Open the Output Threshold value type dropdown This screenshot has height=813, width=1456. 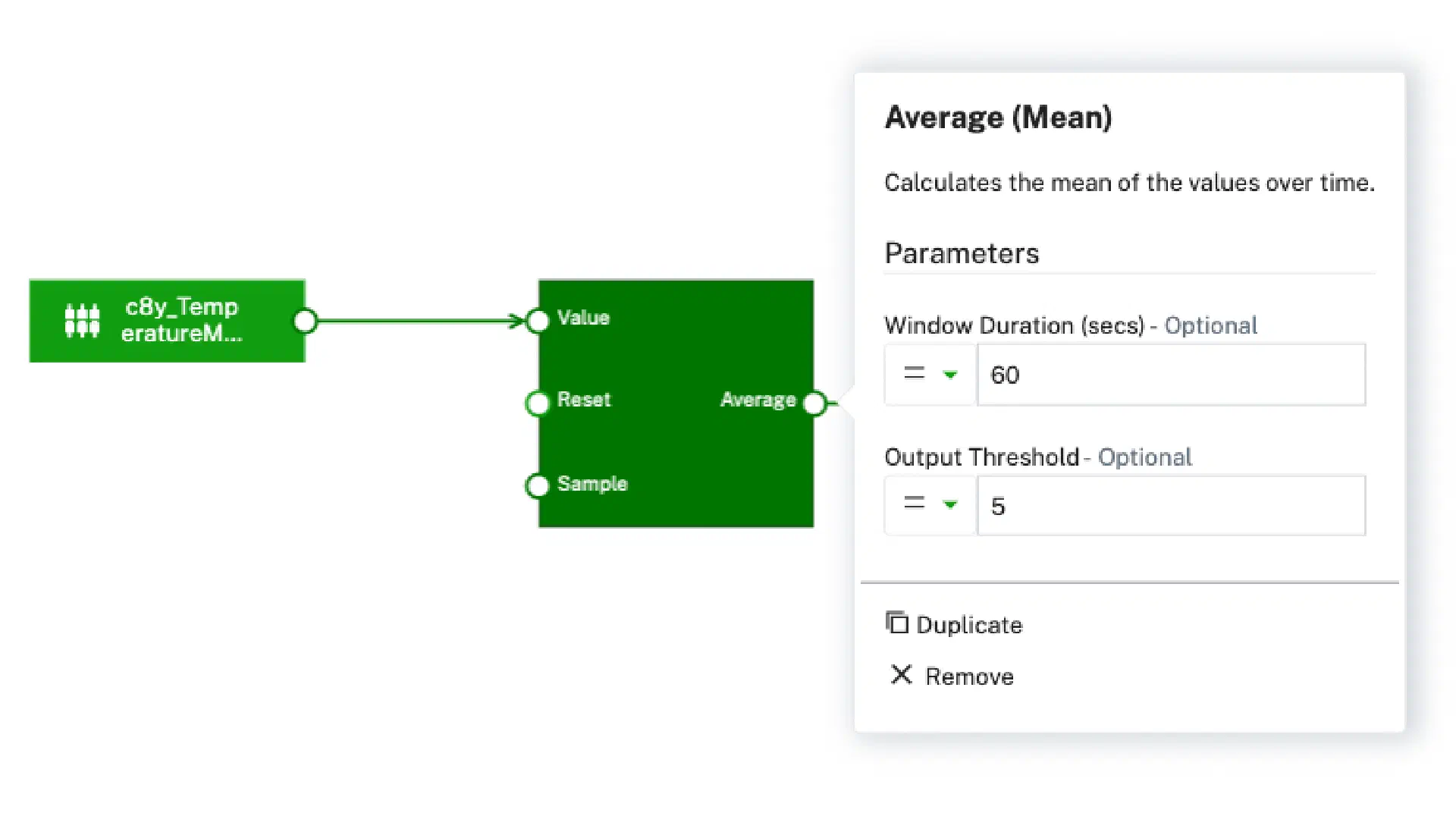pos(930,505)
